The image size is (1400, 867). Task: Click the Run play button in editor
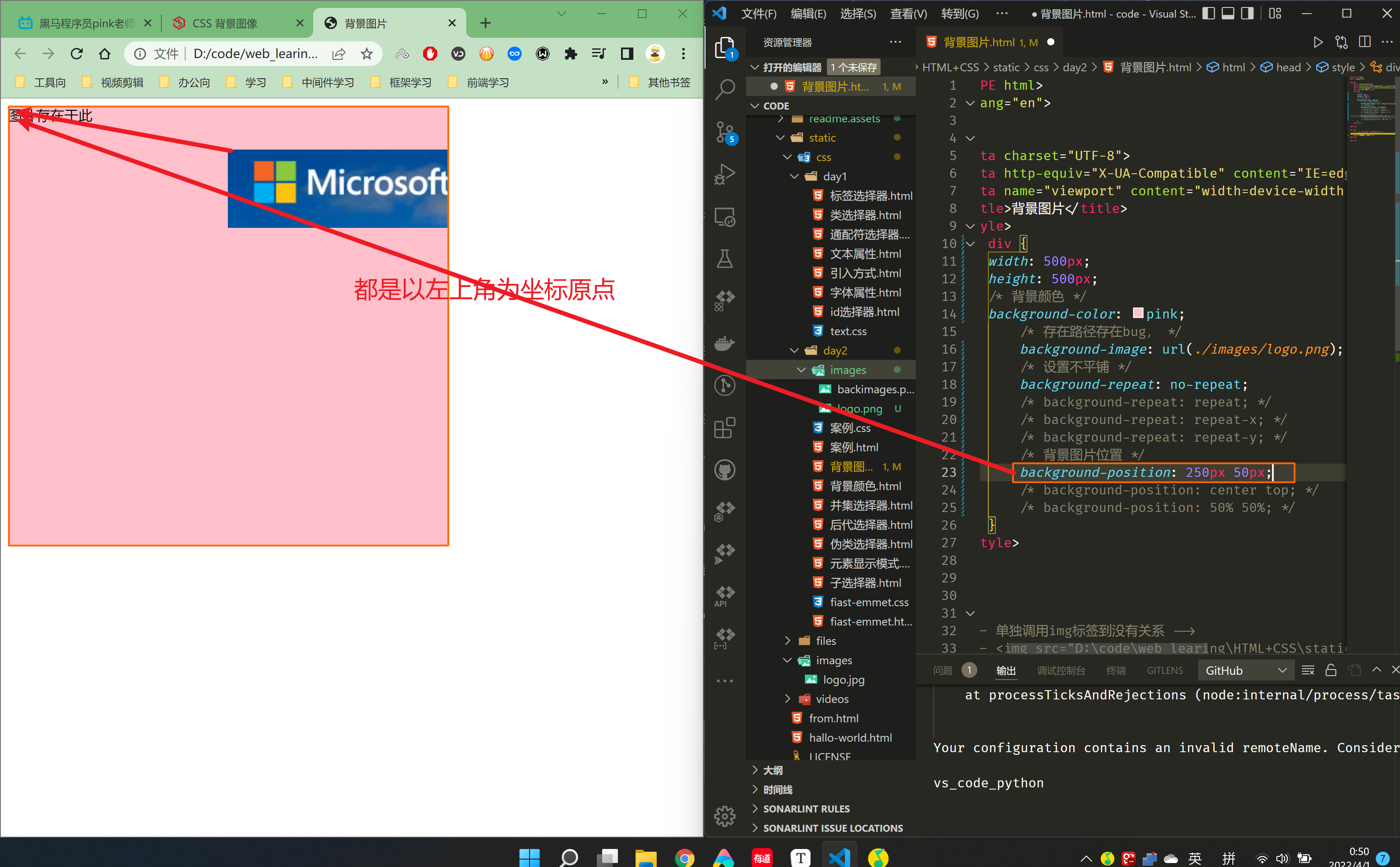point(1317,42)
